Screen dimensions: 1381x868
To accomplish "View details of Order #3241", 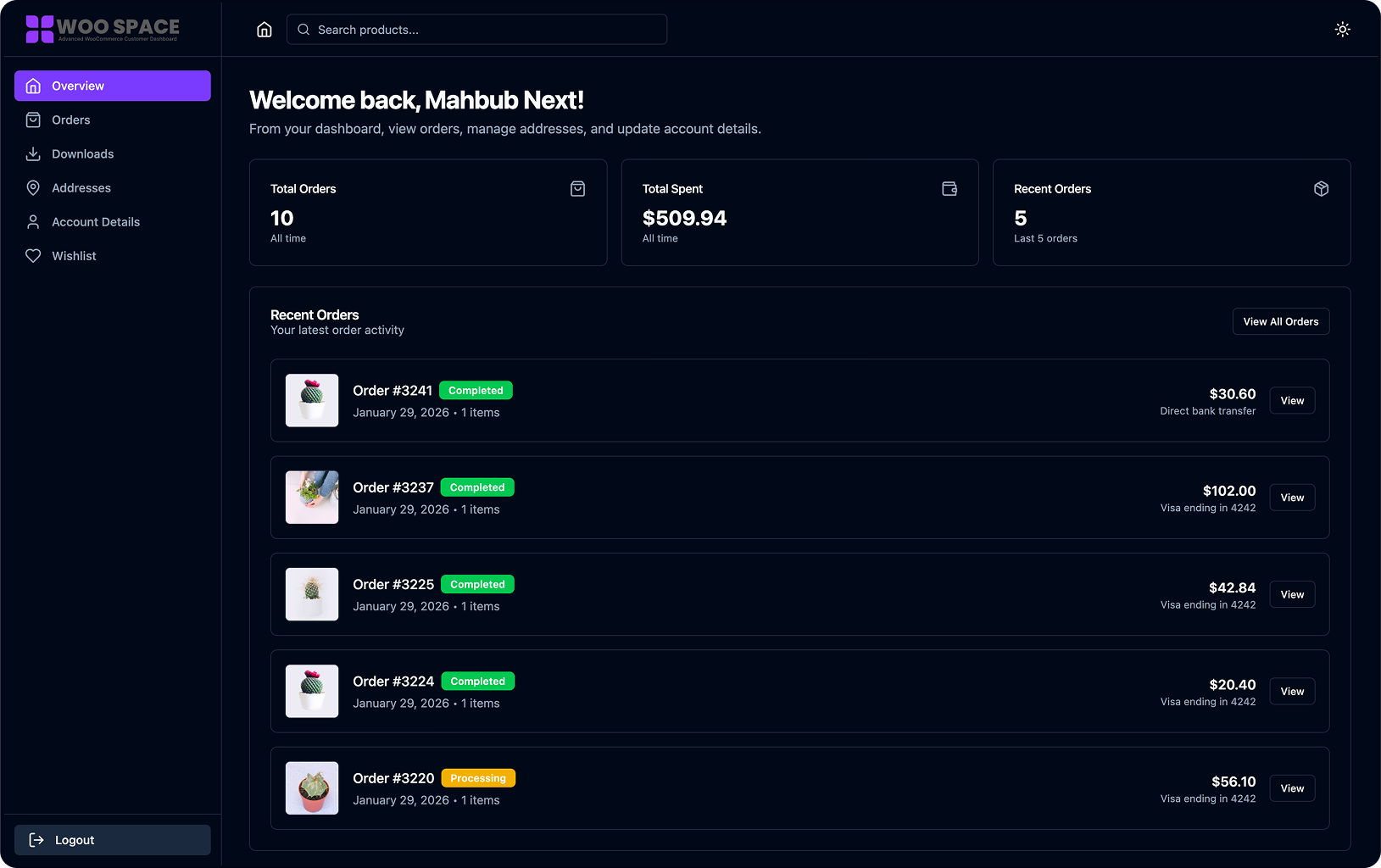I will pyautogui.click(x=1291, y=400).
